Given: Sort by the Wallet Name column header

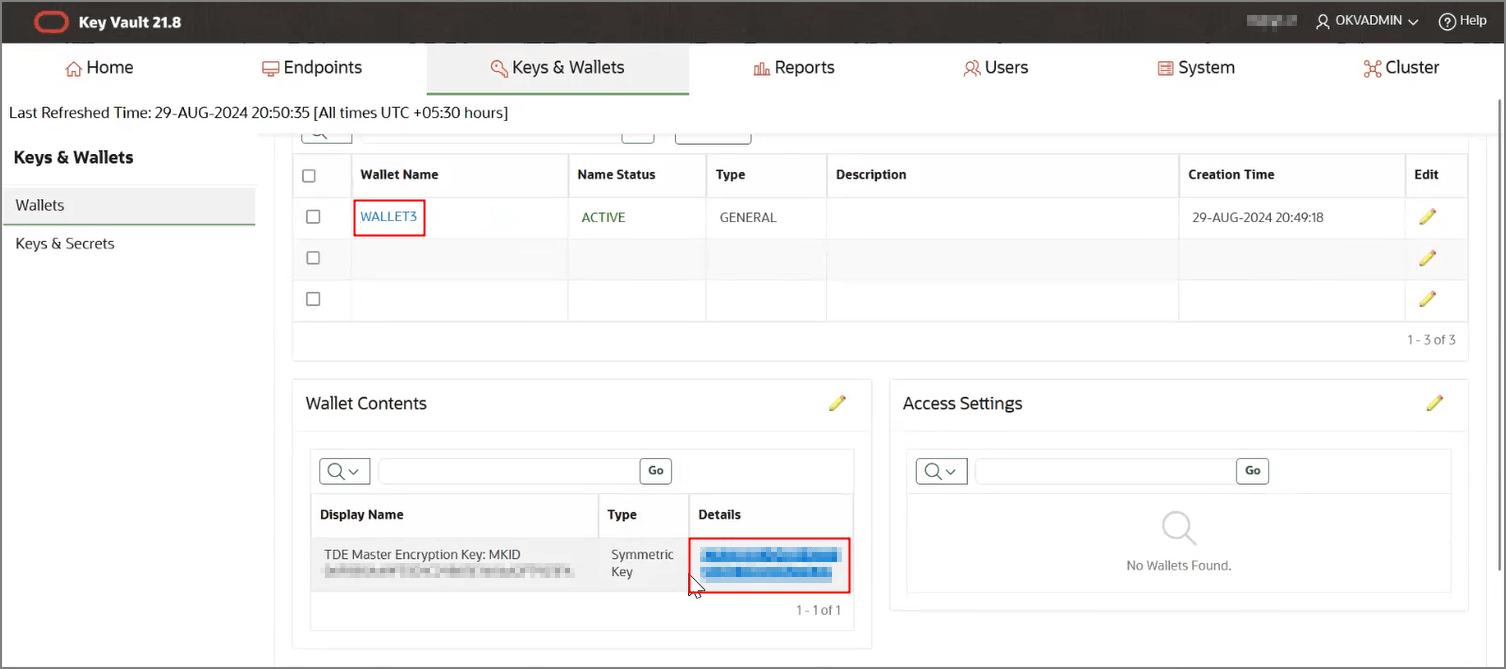Looking at the screenshot, I should (399, 174).
